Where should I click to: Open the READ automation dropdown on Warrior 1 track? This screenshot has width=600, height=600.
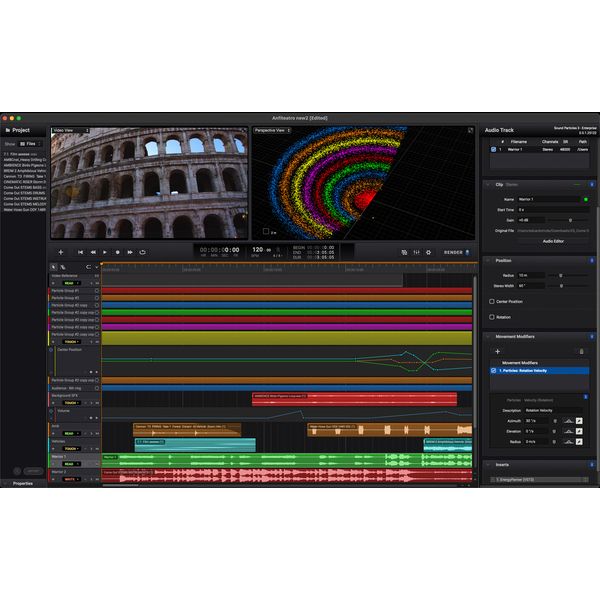pyautogui.click(x=71, y=464)
